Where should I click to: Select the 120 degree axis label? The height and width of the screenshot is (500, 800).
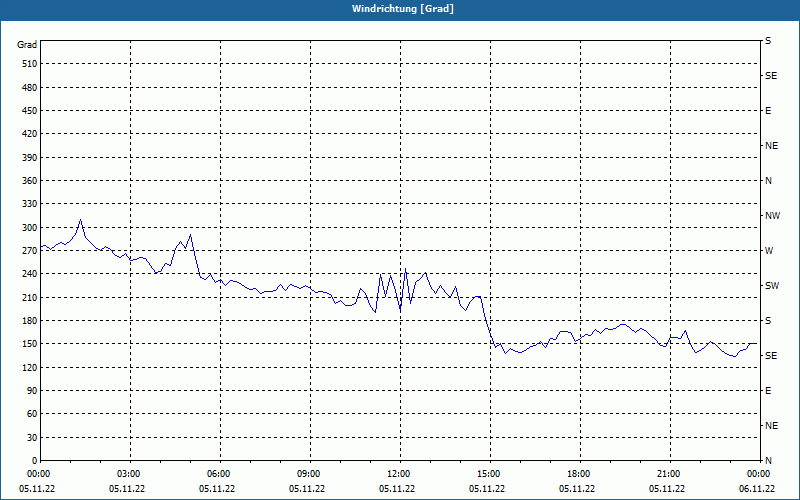tap(30, 367)
